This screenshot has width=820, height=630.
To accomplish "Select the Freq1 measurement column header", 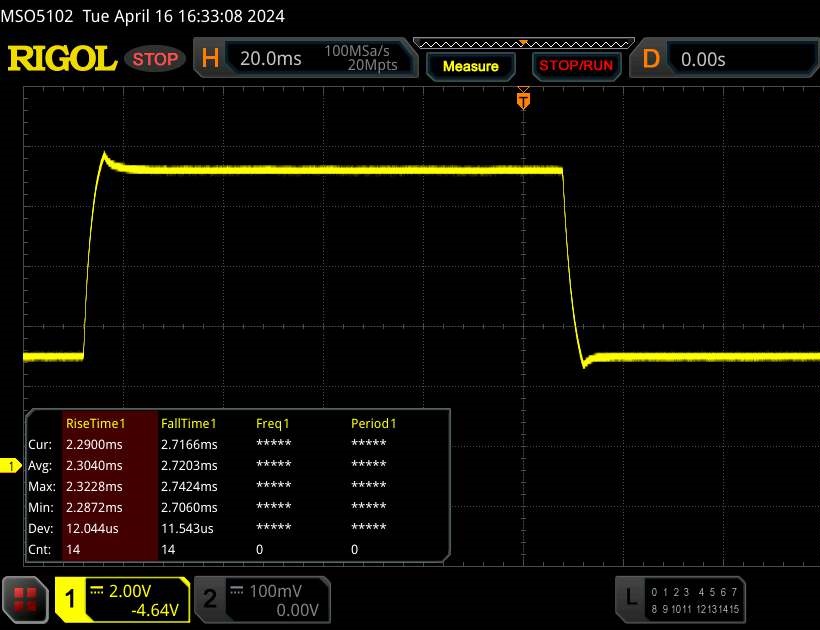I will coord(272,423).
